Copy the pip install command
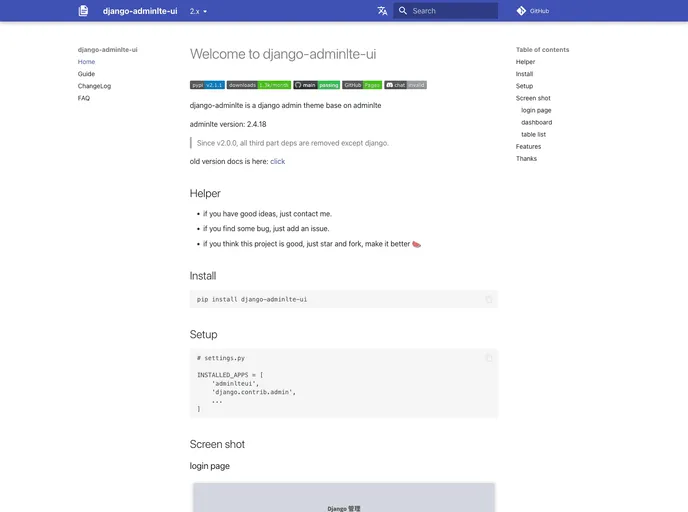 [x=488, y=299]
